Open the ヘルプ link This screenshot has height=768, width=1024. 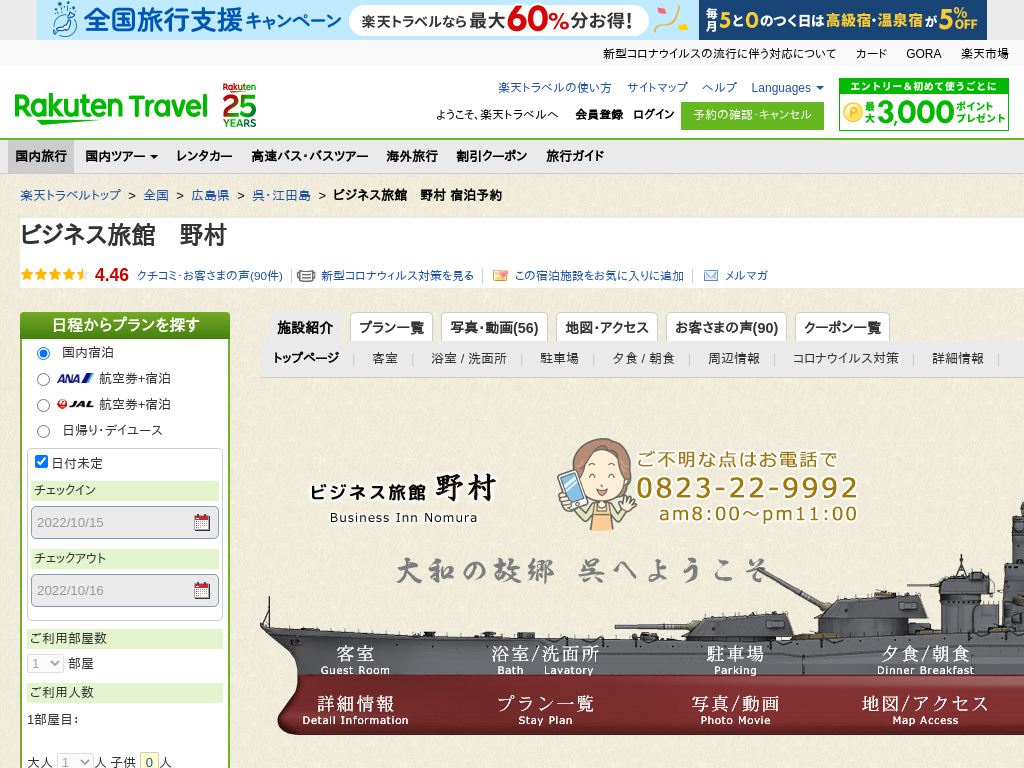point(719,88)
